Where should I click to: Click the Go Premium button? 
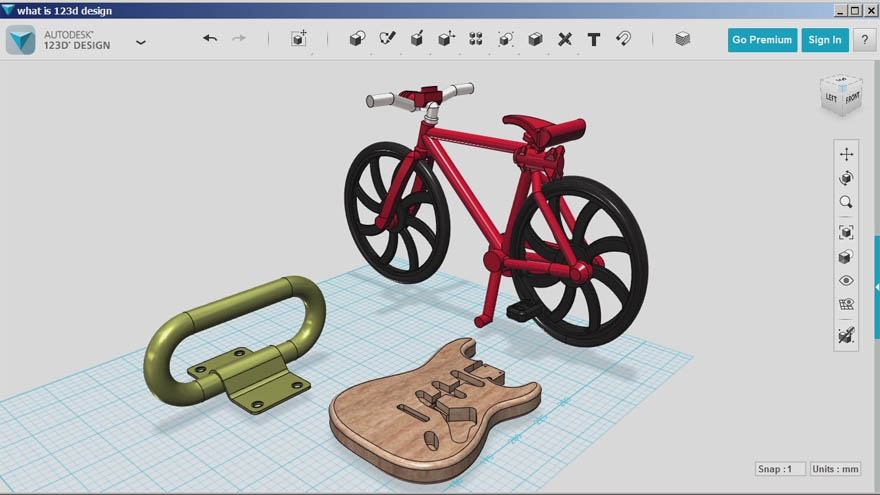(x=762, y=40)
